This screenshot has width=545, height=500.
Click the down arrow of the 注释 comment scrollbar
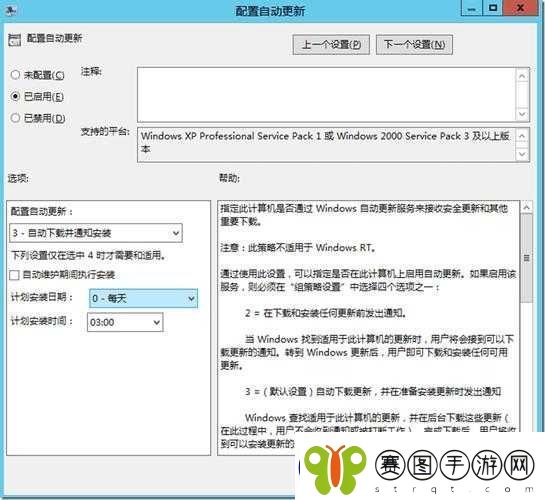[x=522, y=114]
